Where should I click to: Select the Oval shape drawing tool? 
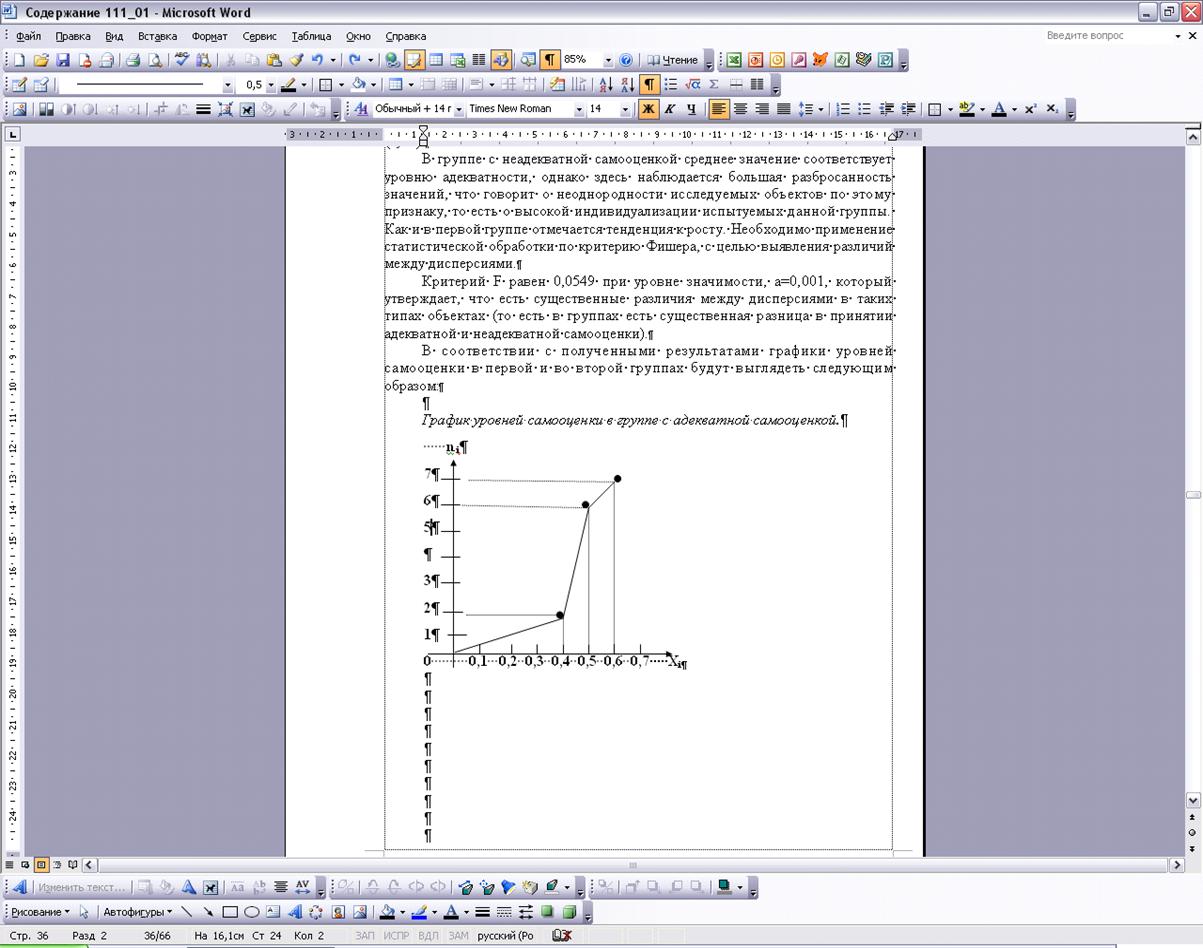tap(252, 912)
